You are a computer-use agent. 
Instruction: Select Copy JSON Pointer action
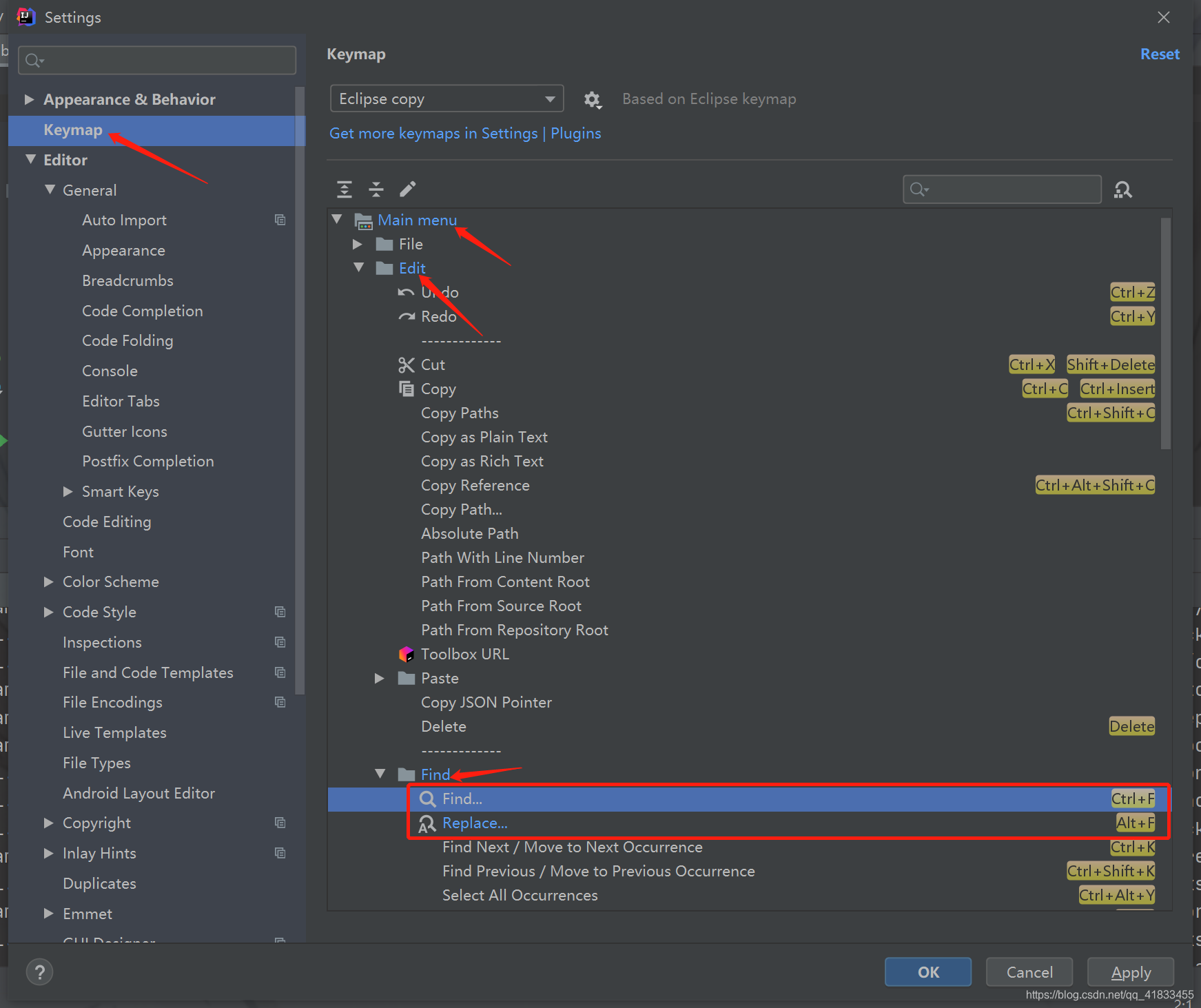749,703
